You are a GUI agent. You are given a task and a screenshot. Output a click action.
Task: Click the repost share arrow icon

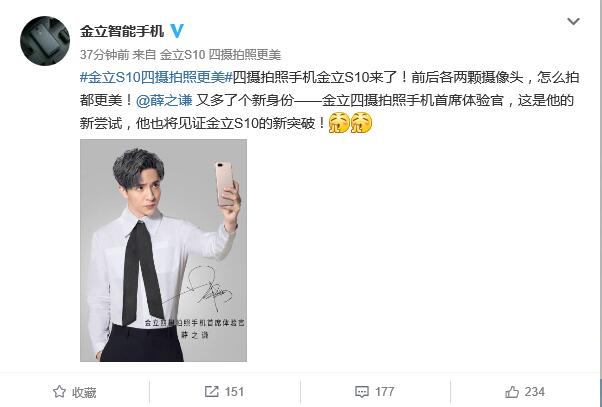pos(212,392)
